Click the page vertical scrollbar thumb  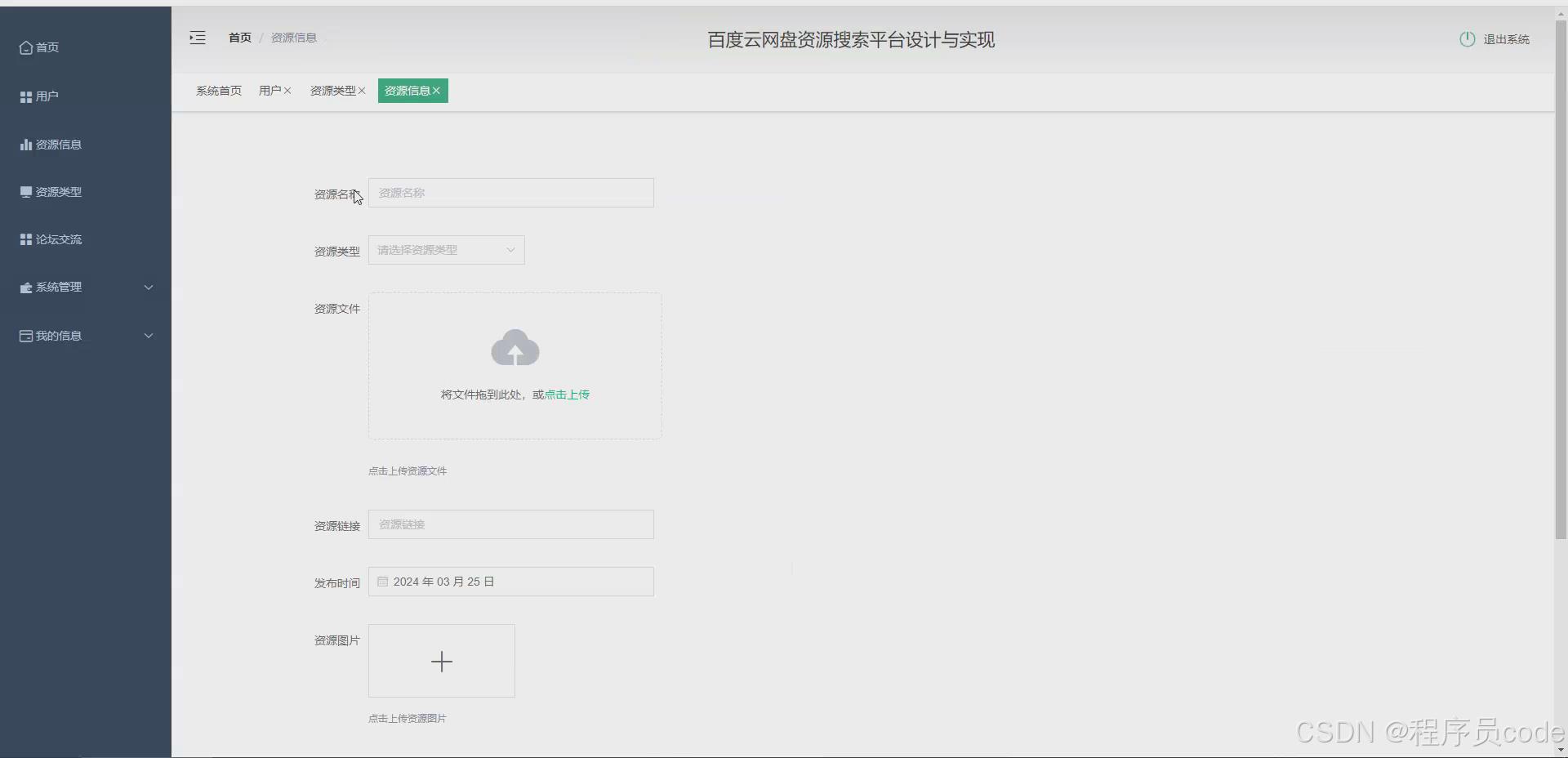click(x=1561, y=279)
